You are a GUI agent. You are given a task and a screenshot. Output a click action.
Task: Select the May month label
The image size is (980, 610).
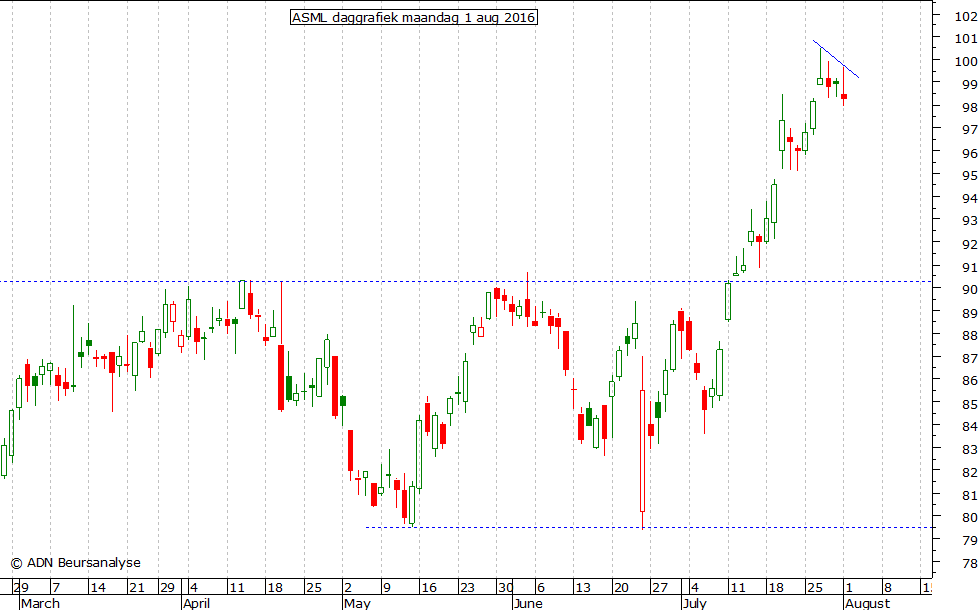click(356, 603)
